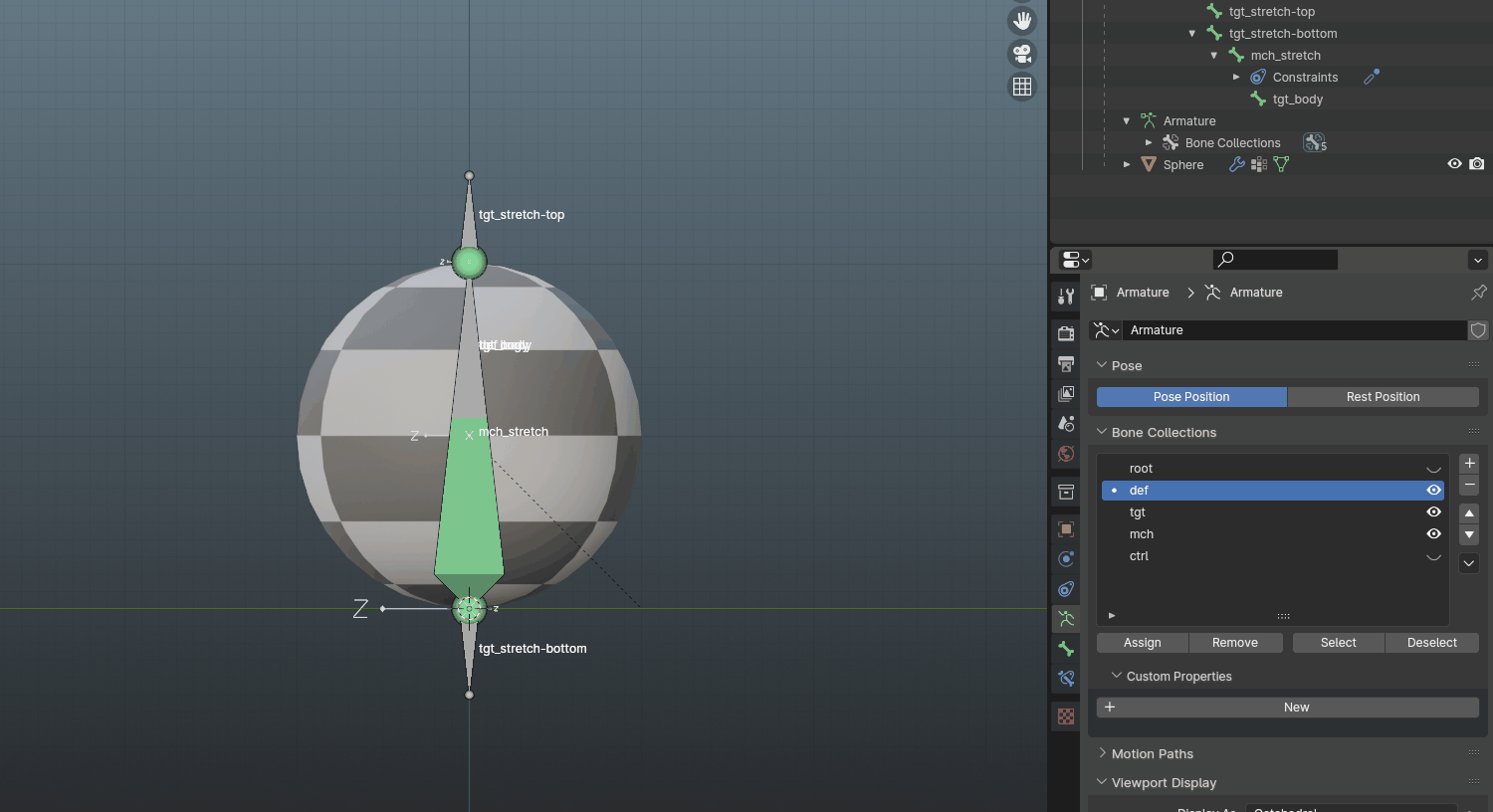This screenshot has height=812, width=1493.
Task: Open the Bone Constraints properties tab
Action: point(1066,679)
